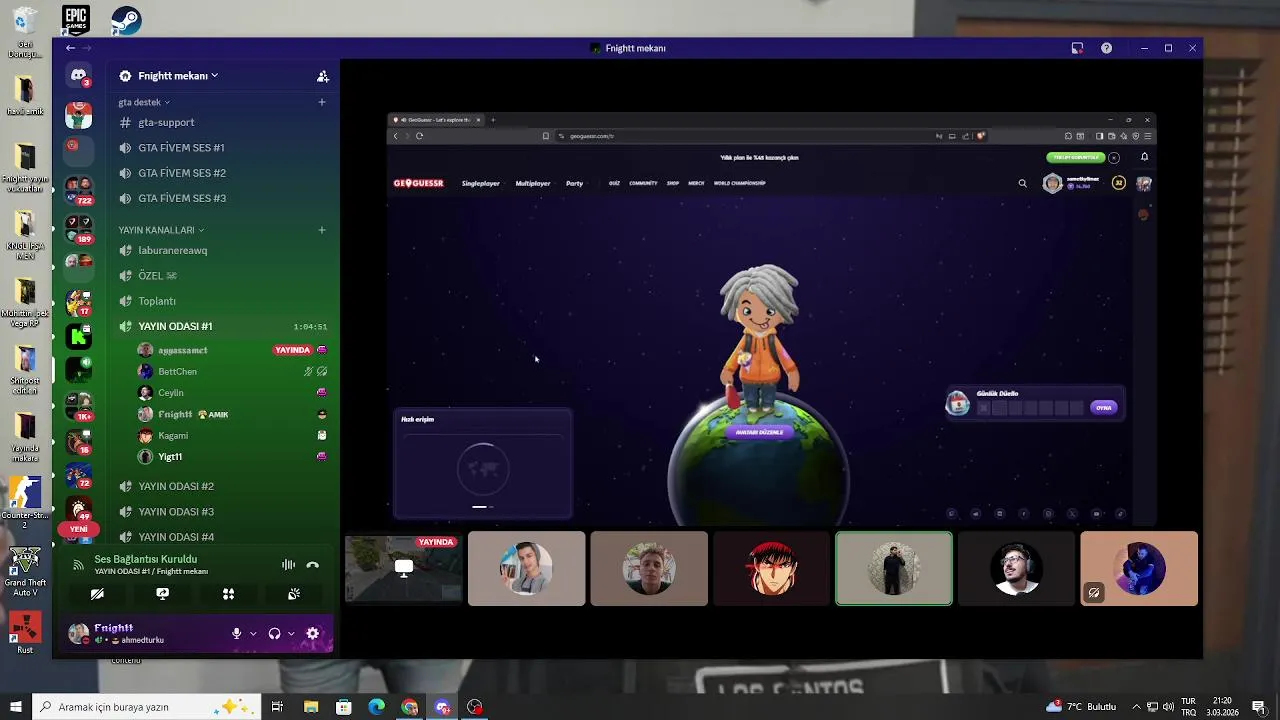1280x720 pixels.
Task: Select the Rust desktop shortcut
Action: 25,633
